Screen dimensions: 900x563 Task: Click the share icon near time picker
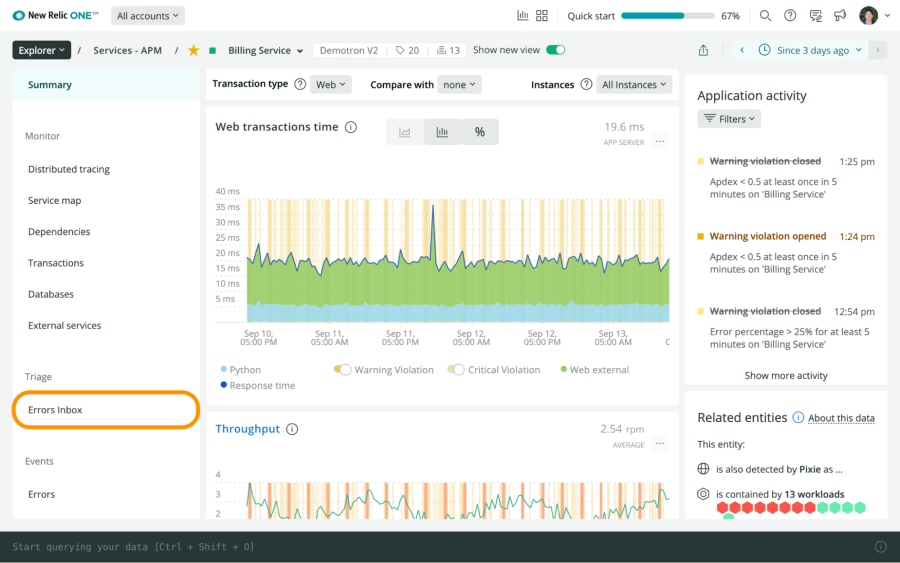pyautogui.click(x=703, y=50)
